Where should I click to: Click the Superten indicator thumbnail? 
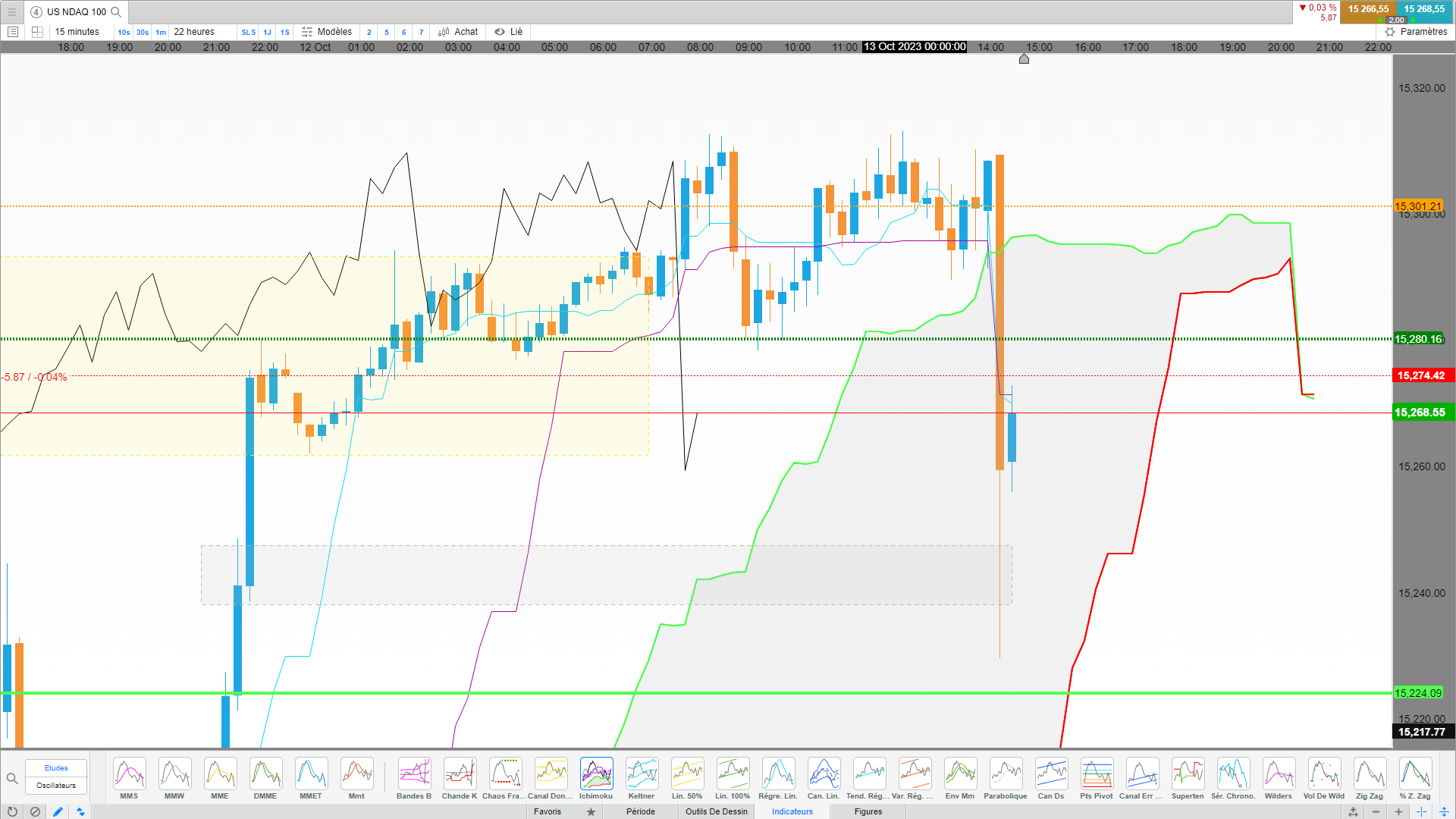point(1188,774)
